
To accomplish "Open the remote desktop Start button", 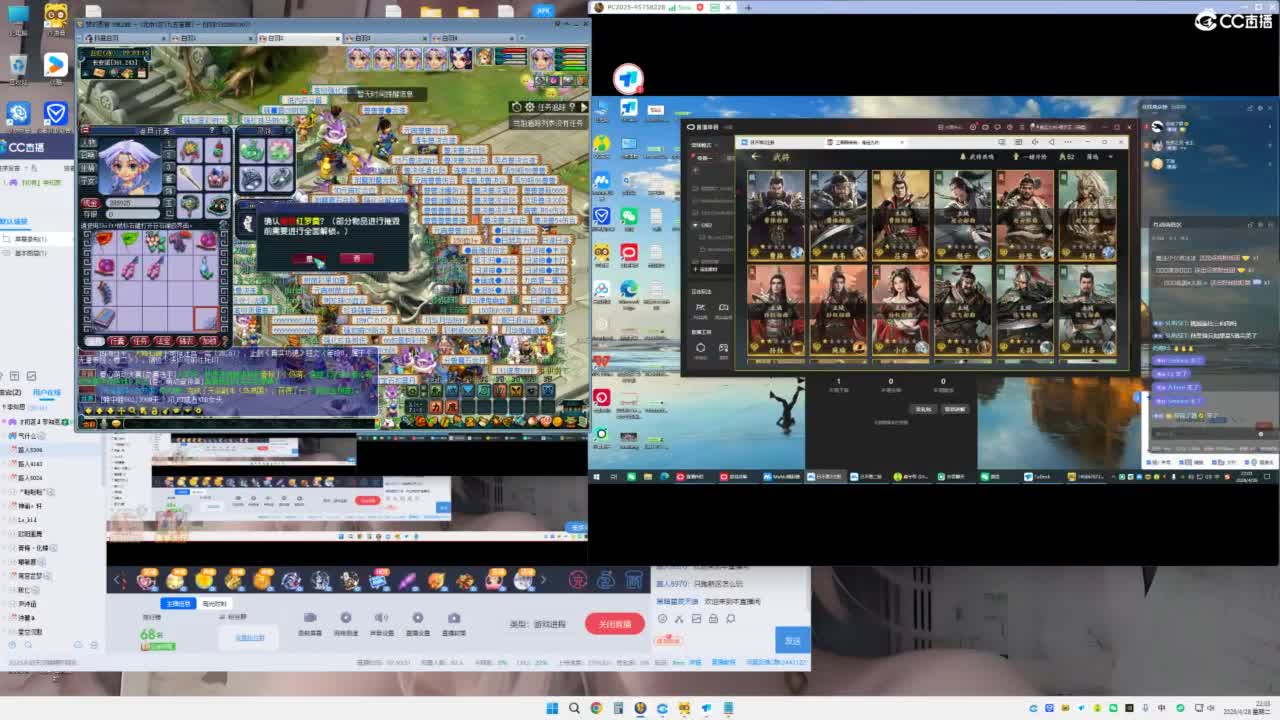I will [598, 477].
